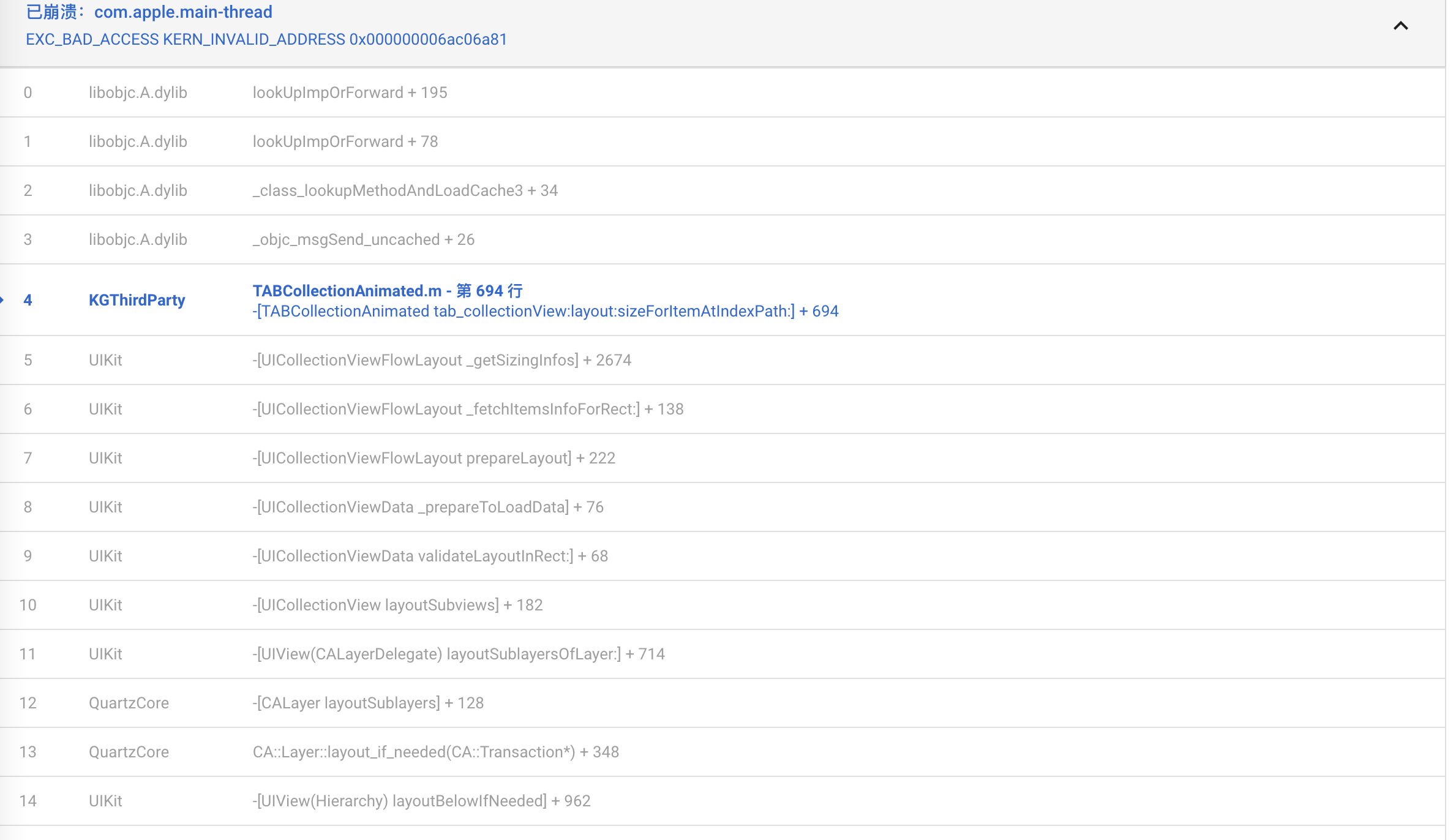
Task: Select CA::Layer::layout_if_needed frame
Action: (x=722, y=752)
